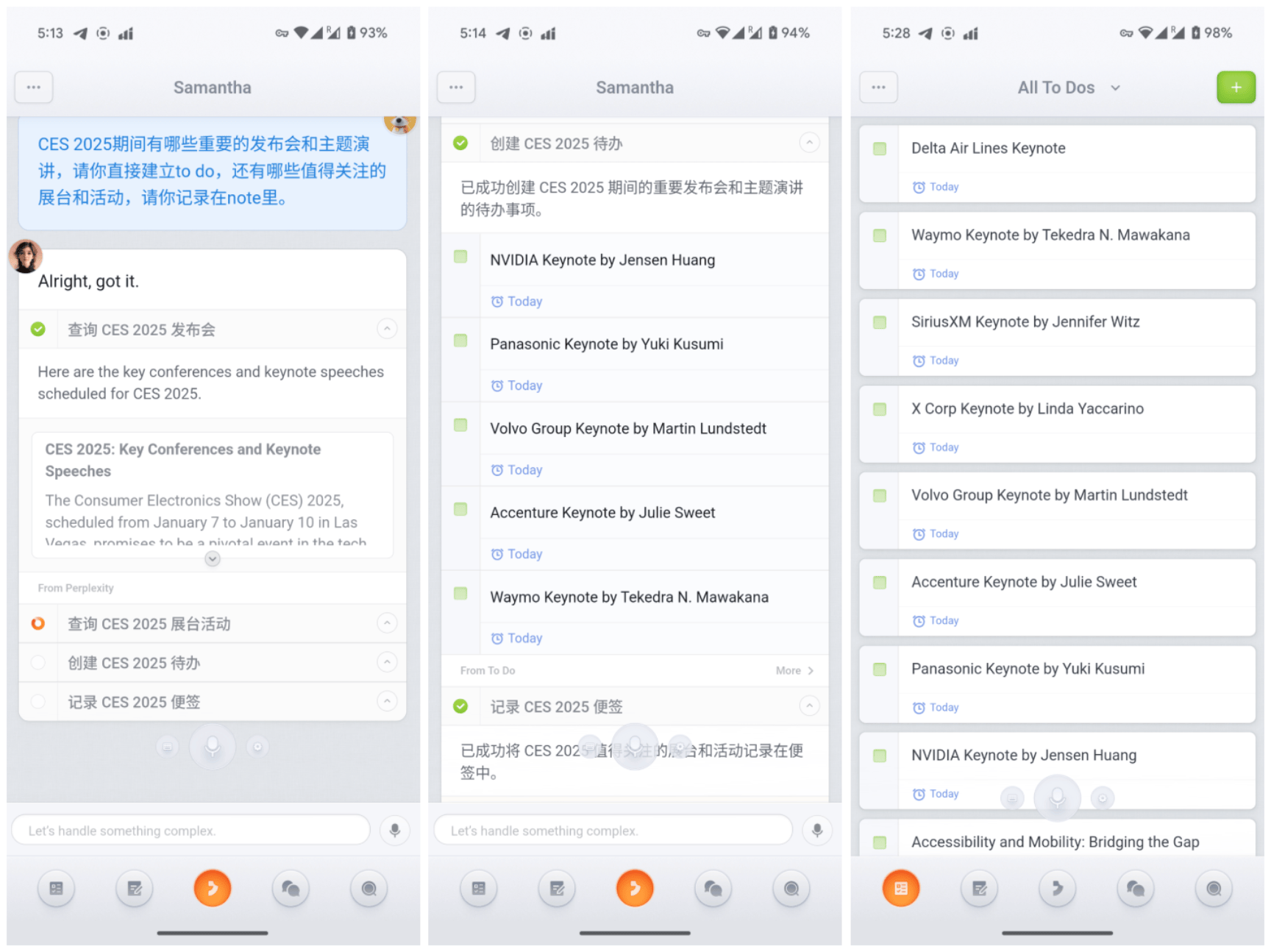Open the search icon in the 5:28 screen's bottom bar
The height and width of the screenshot is (952, 1271).
[x=1214, y=888]
